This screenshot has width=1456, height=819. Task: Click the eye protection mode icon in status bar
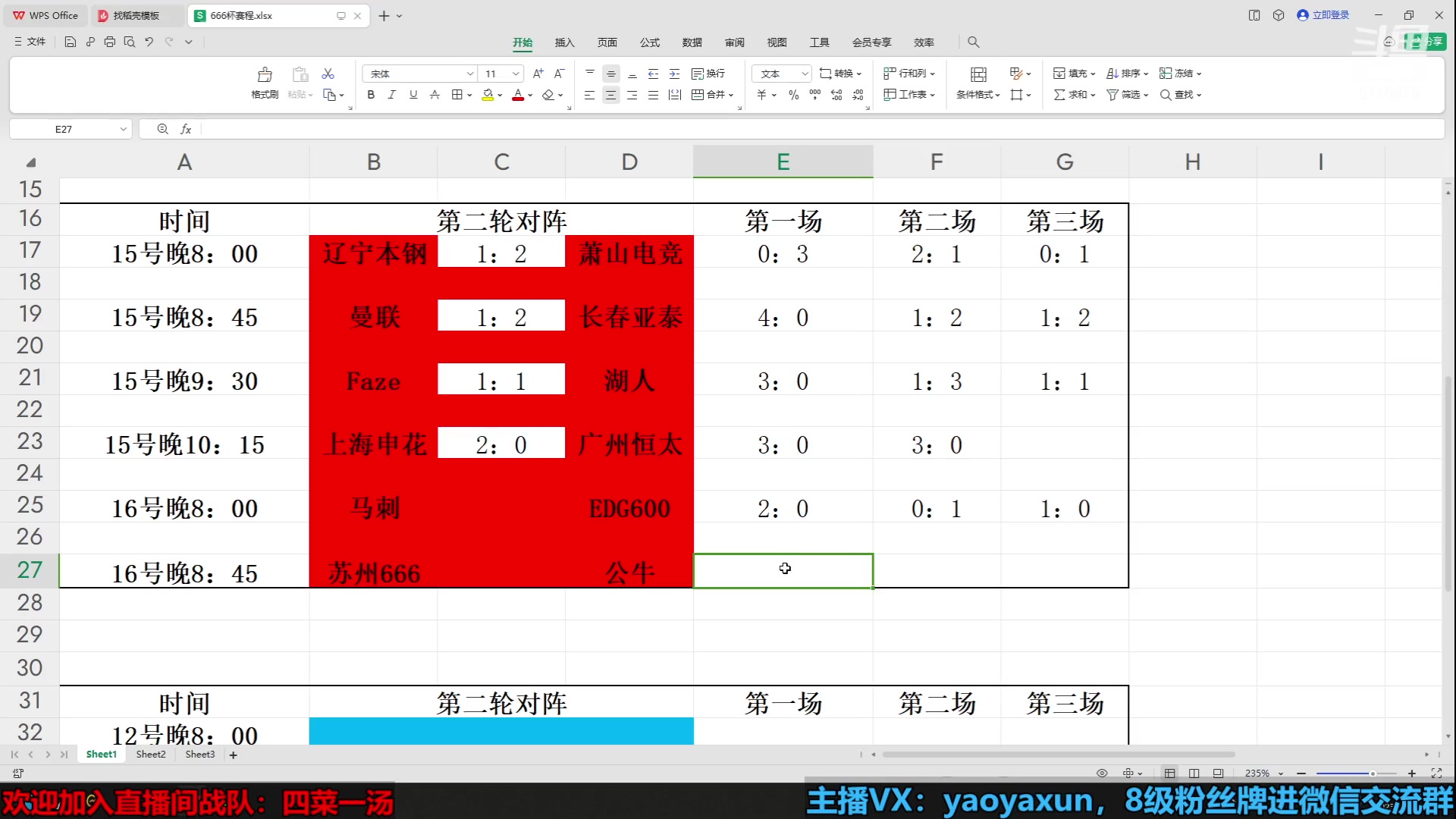[x=1102, y=773]
